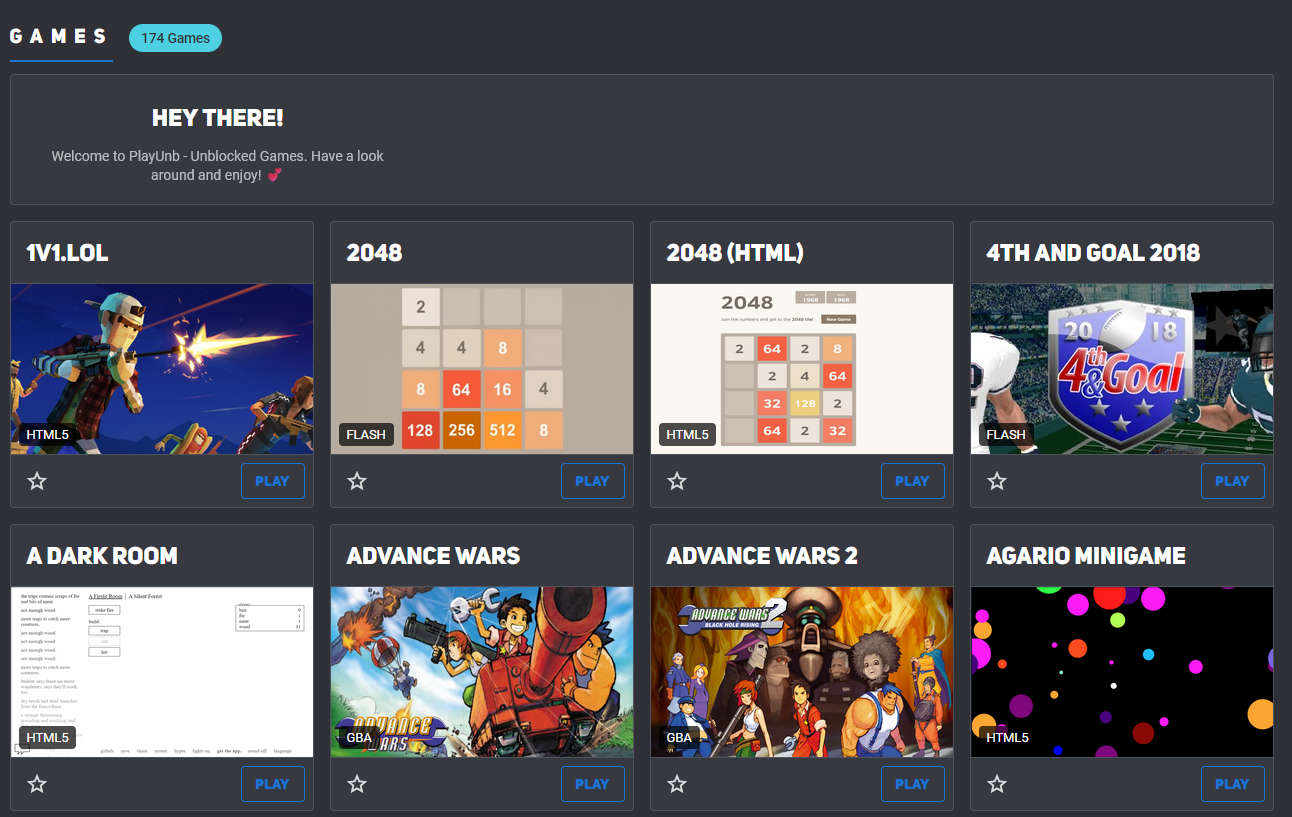Click the ADVANCE WARS 2 heading
Viewport: 1292px width, 817px height.
tap(762, 556)
